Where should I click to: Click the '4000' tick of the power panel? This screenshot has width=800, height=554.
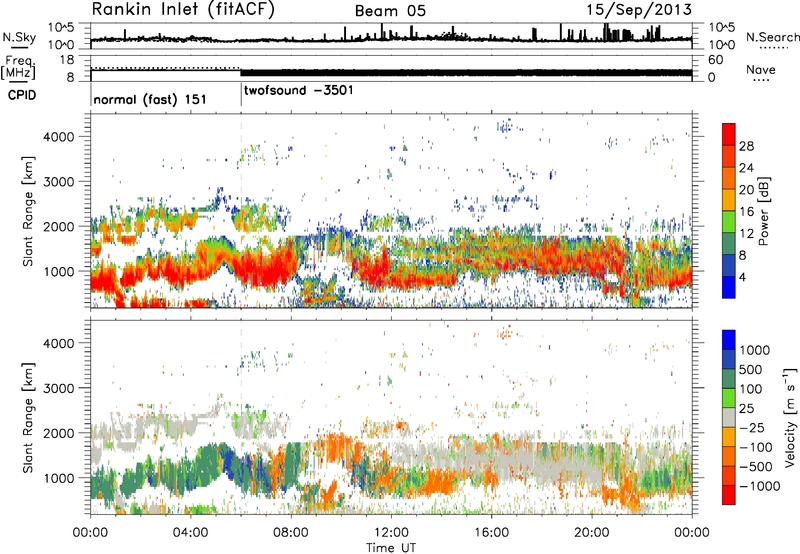[x=58, y=137]
